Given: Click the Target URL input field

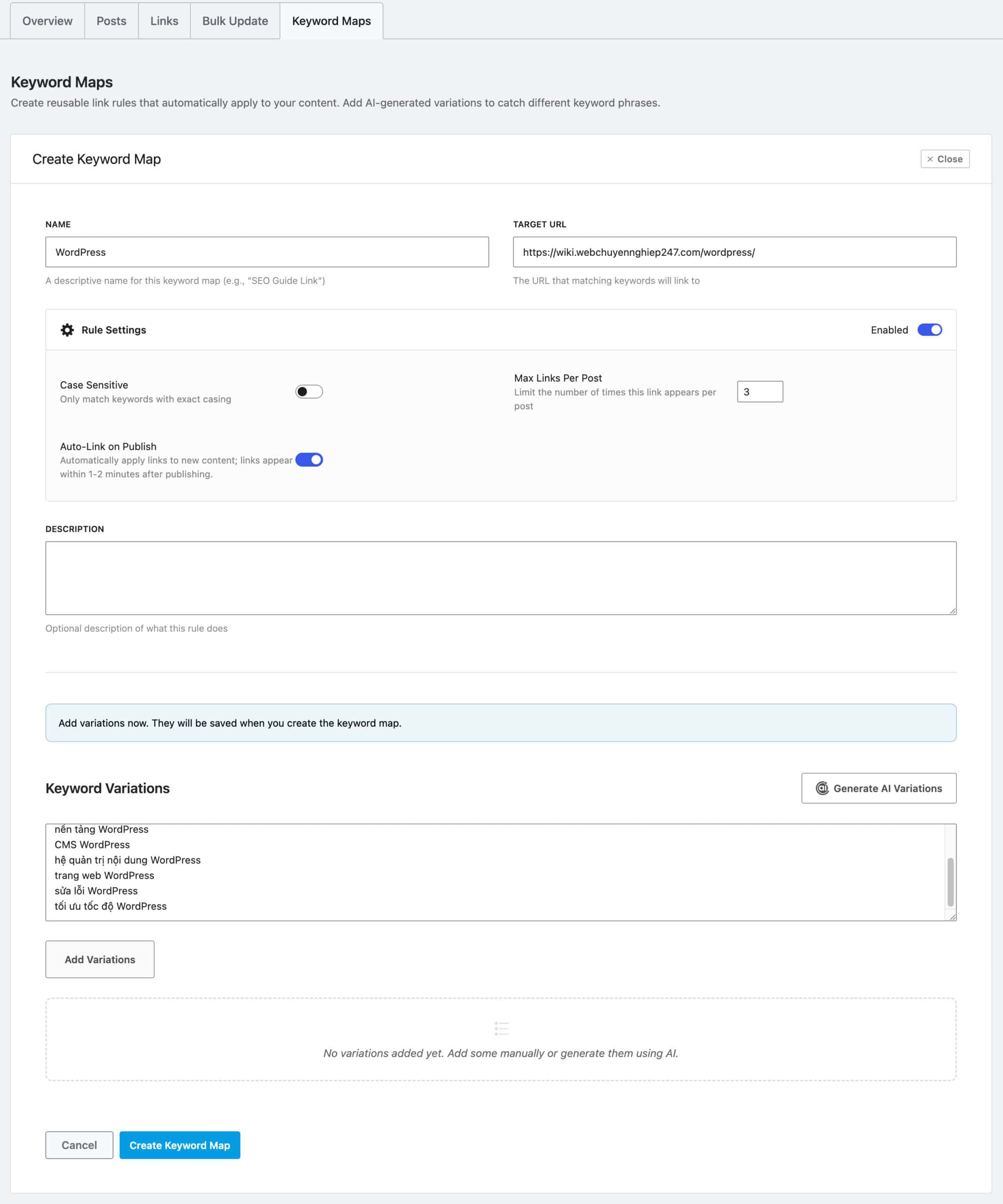Looking at the screenshot, I should tap(734, 252).
